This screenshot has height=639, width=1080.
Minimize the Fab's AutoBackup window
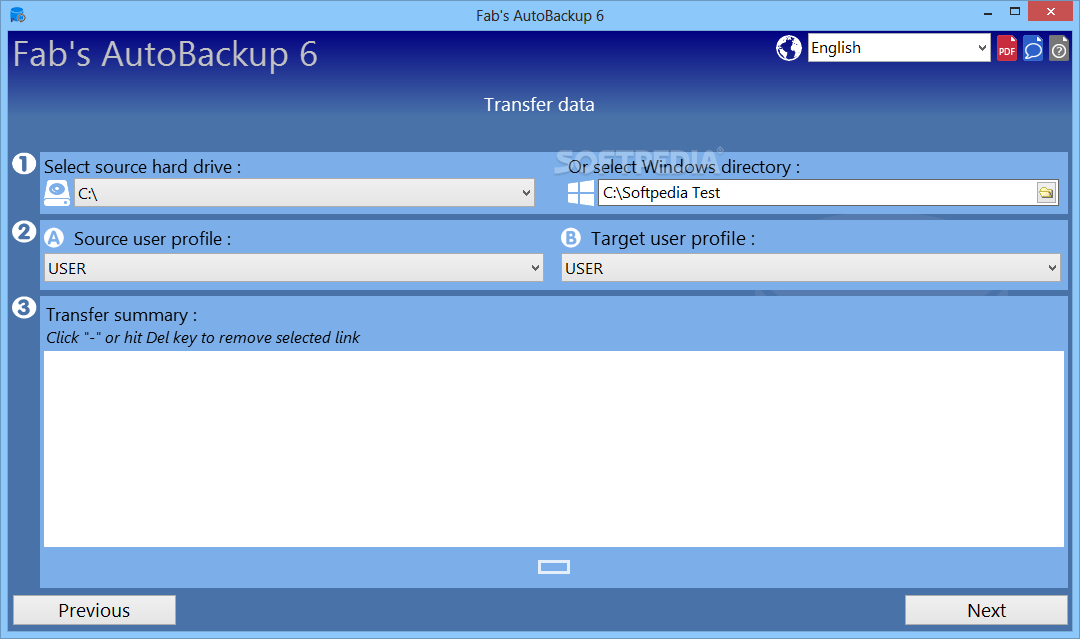tap(988, 13)
